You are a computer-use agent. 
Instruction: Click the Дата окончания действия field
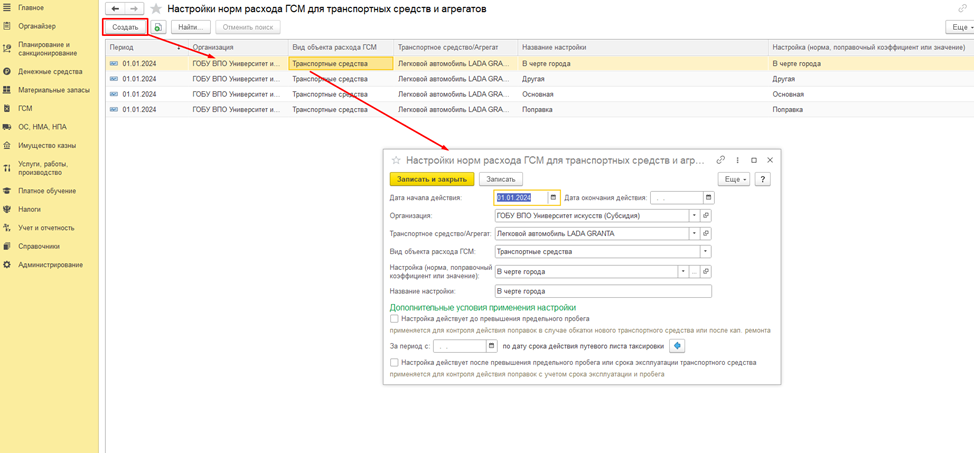[x=677, y=198]
